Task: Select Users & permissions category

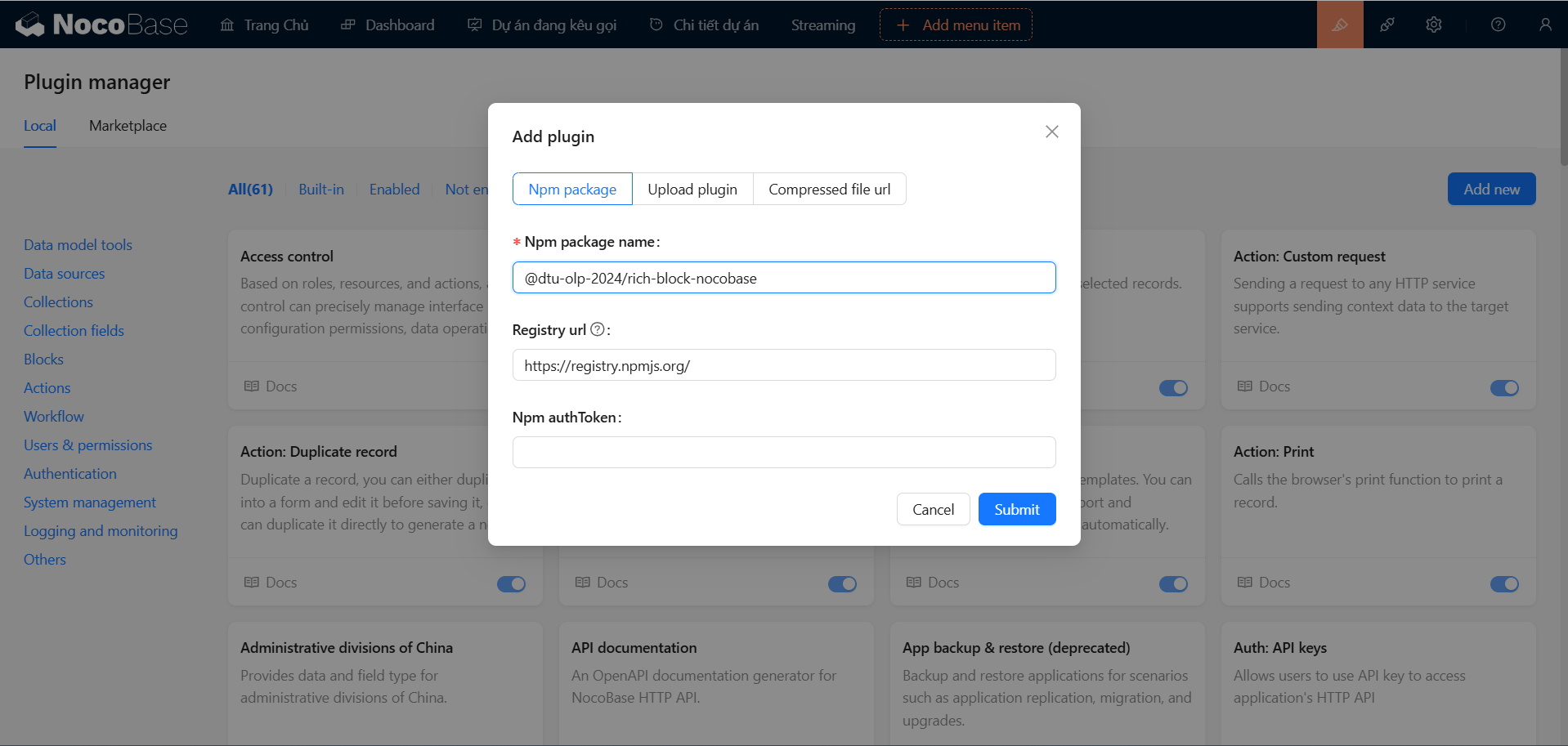Action: [x=87, y=444]
